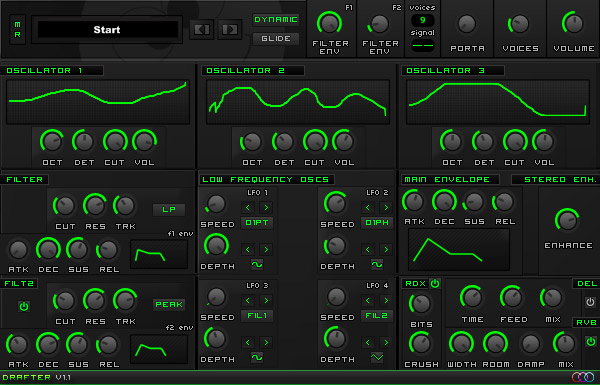Toggle the RDX power button
Image resolution: width=600 pixels, height=385 pixels.
click(x=435, y=284)
